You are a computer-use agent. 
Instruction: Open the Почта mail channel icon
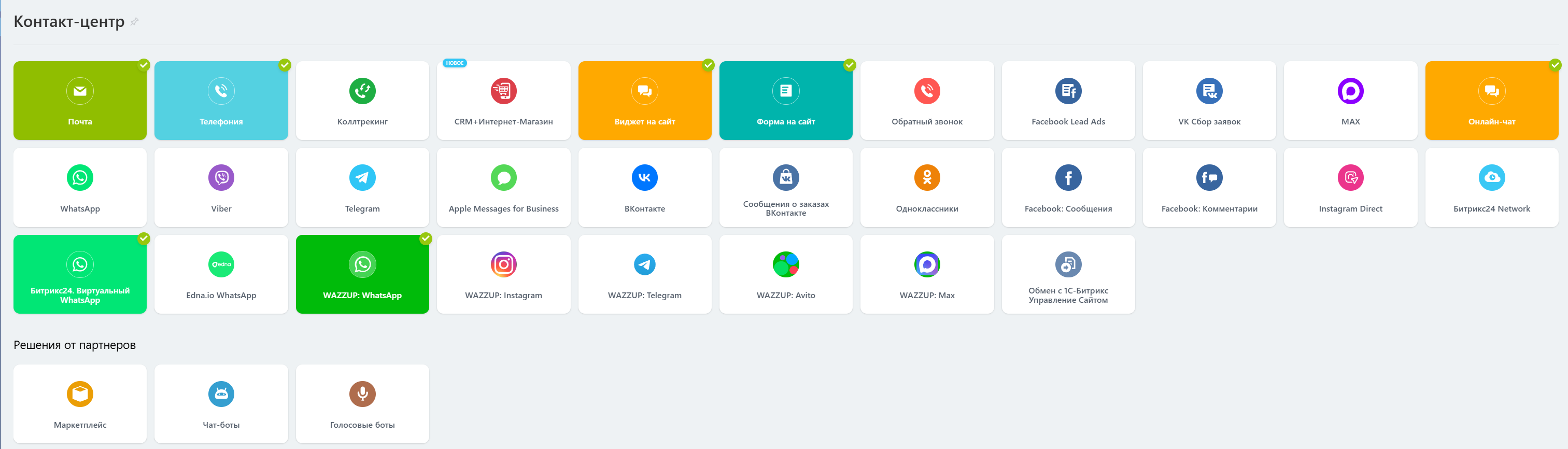(x=80, y=91)
